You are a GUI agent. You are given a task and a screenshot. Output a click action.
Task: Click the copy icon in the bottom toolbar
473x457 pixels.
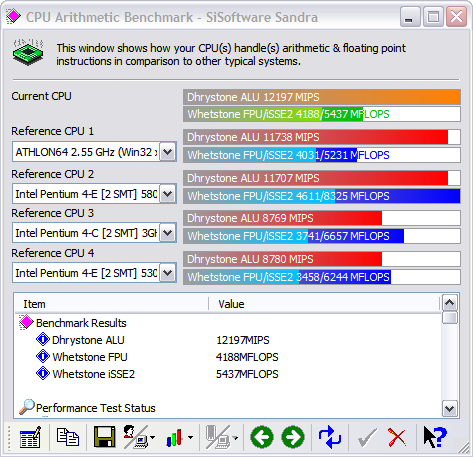coord(68,437)
